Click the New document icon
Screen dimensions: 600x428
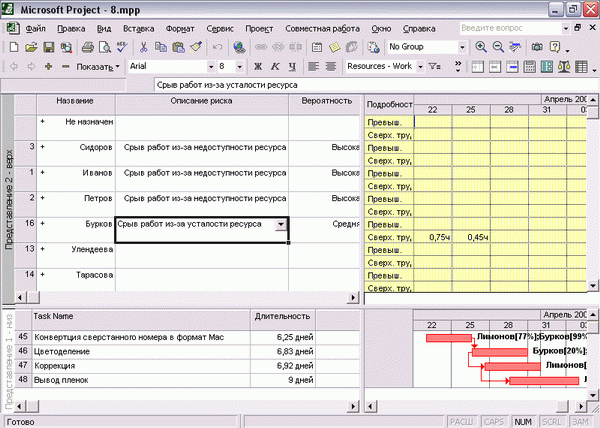click(x=14, y=47)
